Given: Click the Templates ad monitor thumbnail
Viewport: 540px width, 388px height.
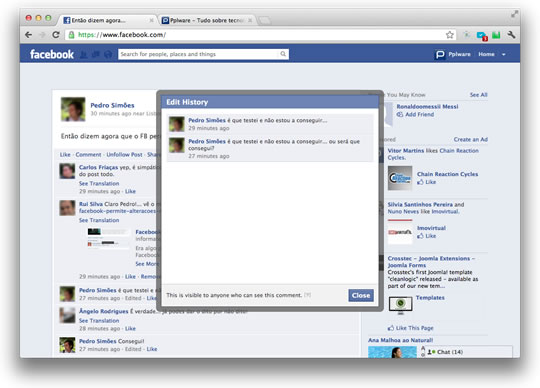Looking at the screenshot, I should [400, 305].
